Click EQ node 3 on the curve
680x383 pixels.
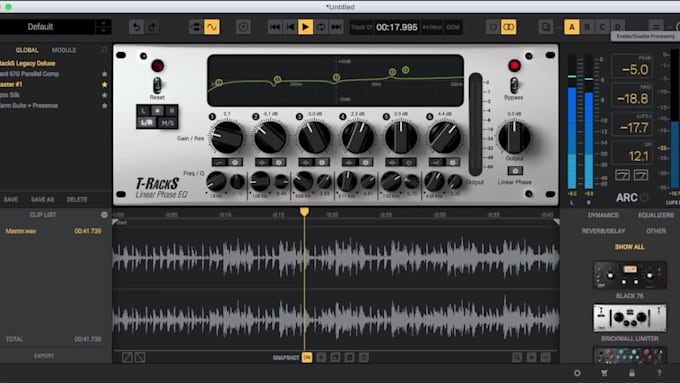[336, 77]
